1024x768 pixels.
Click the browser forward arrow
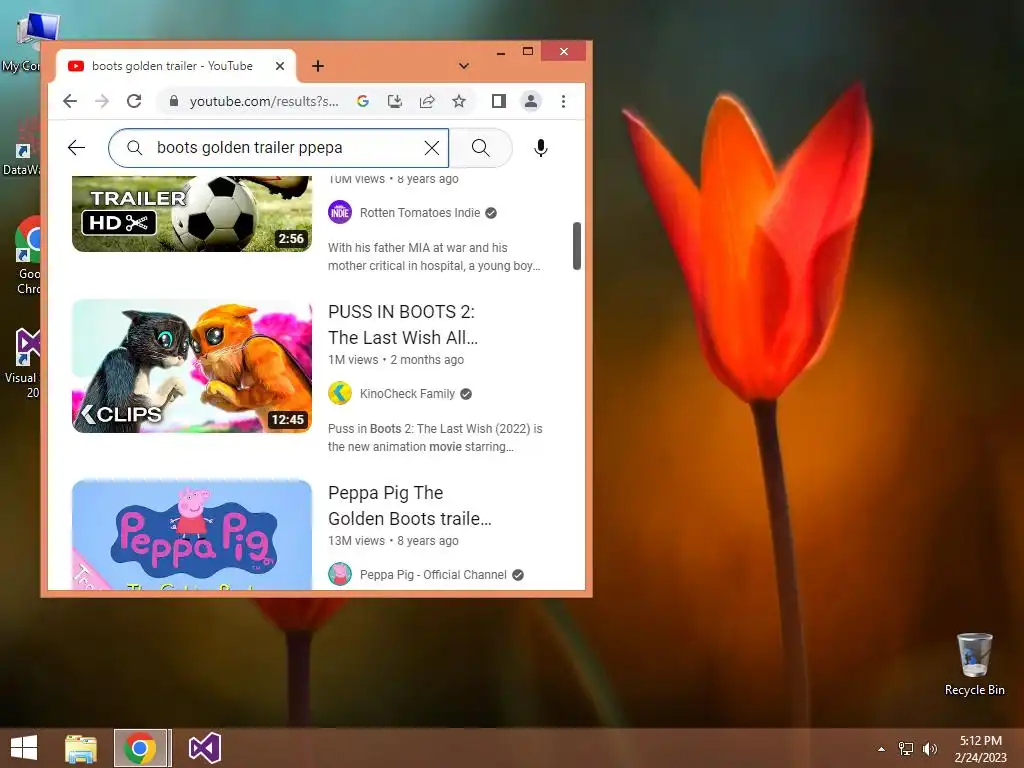tap(102, 101)
